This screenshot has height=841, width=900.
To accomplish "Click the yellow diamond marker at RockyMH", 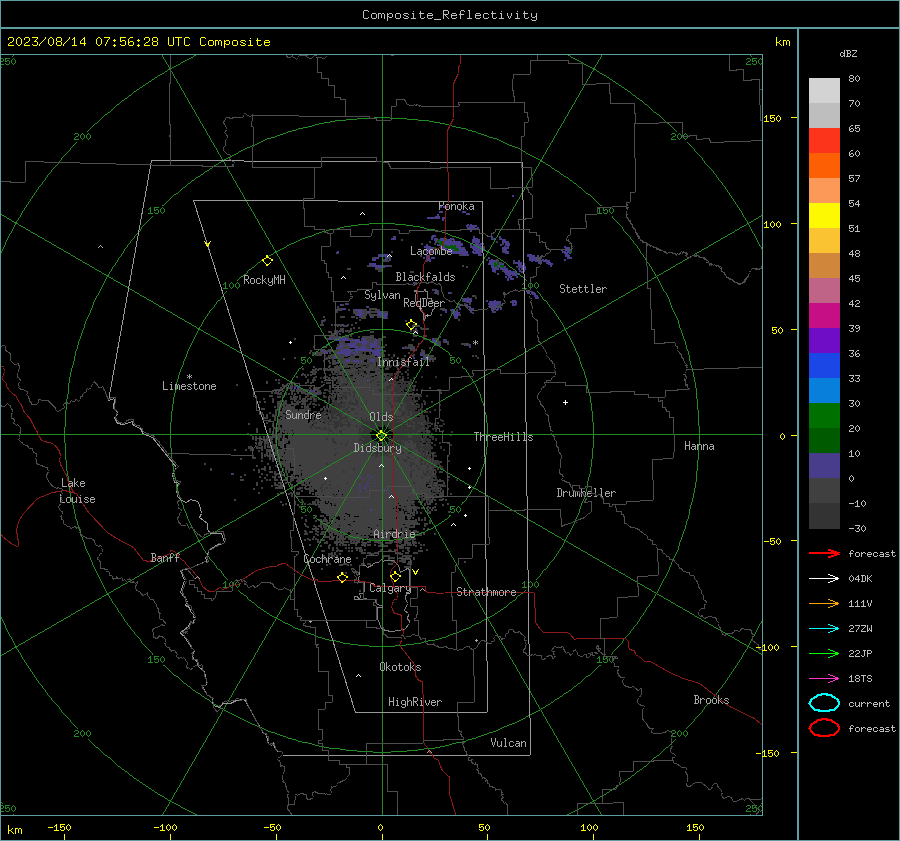I will (267, 261).
